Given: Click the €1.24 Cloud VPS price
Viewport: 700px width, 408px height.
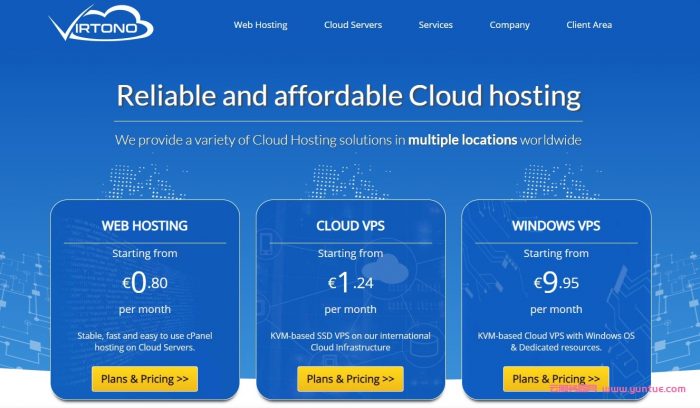Looking at the screenshot, I should [x=350, y=283].
